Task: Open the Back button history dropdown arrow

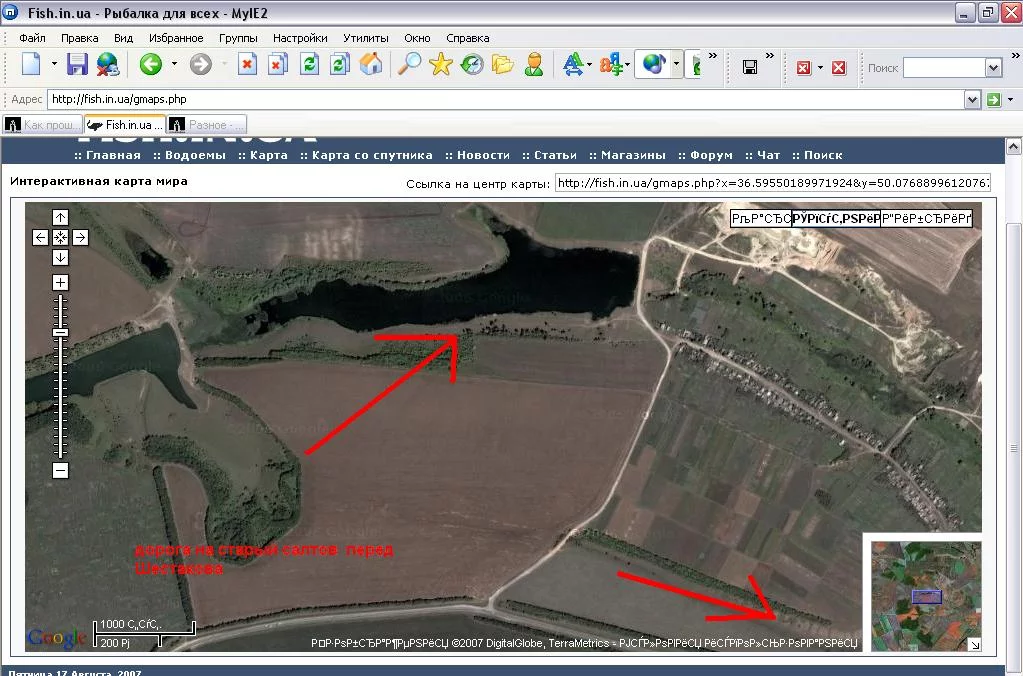Action: 174,65
